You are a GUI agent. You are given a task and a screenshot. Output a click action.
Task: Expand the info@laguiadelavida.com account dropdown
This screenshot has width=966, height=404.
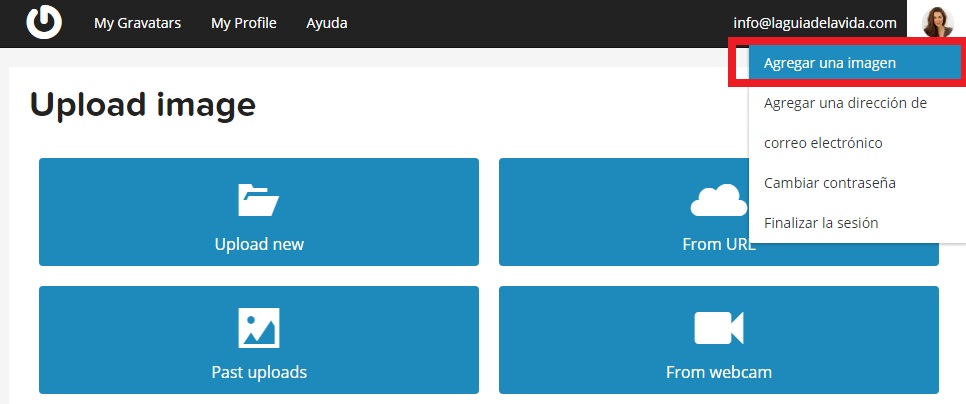(x=814, y=22)
